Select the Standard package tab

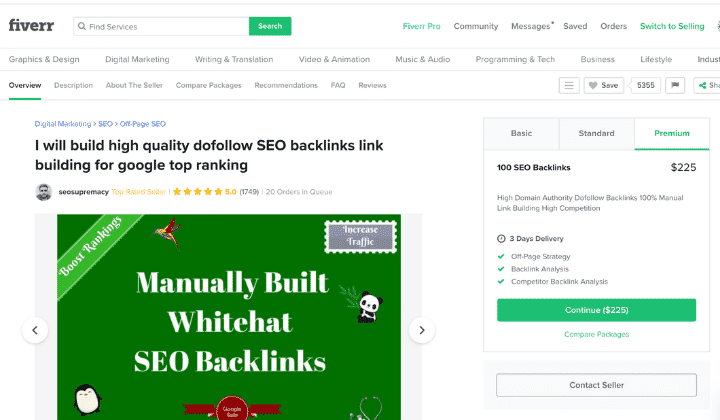coord(596,134)
